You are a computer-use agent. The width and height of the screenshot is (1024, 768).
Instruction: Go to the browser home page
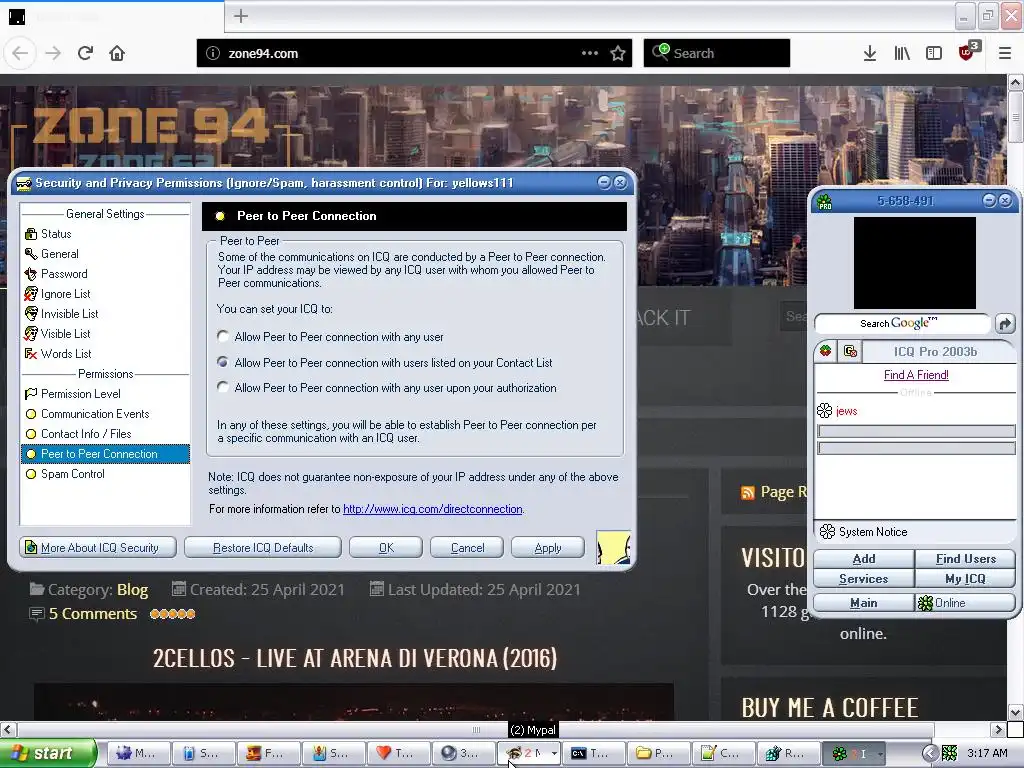coord(117,53)
